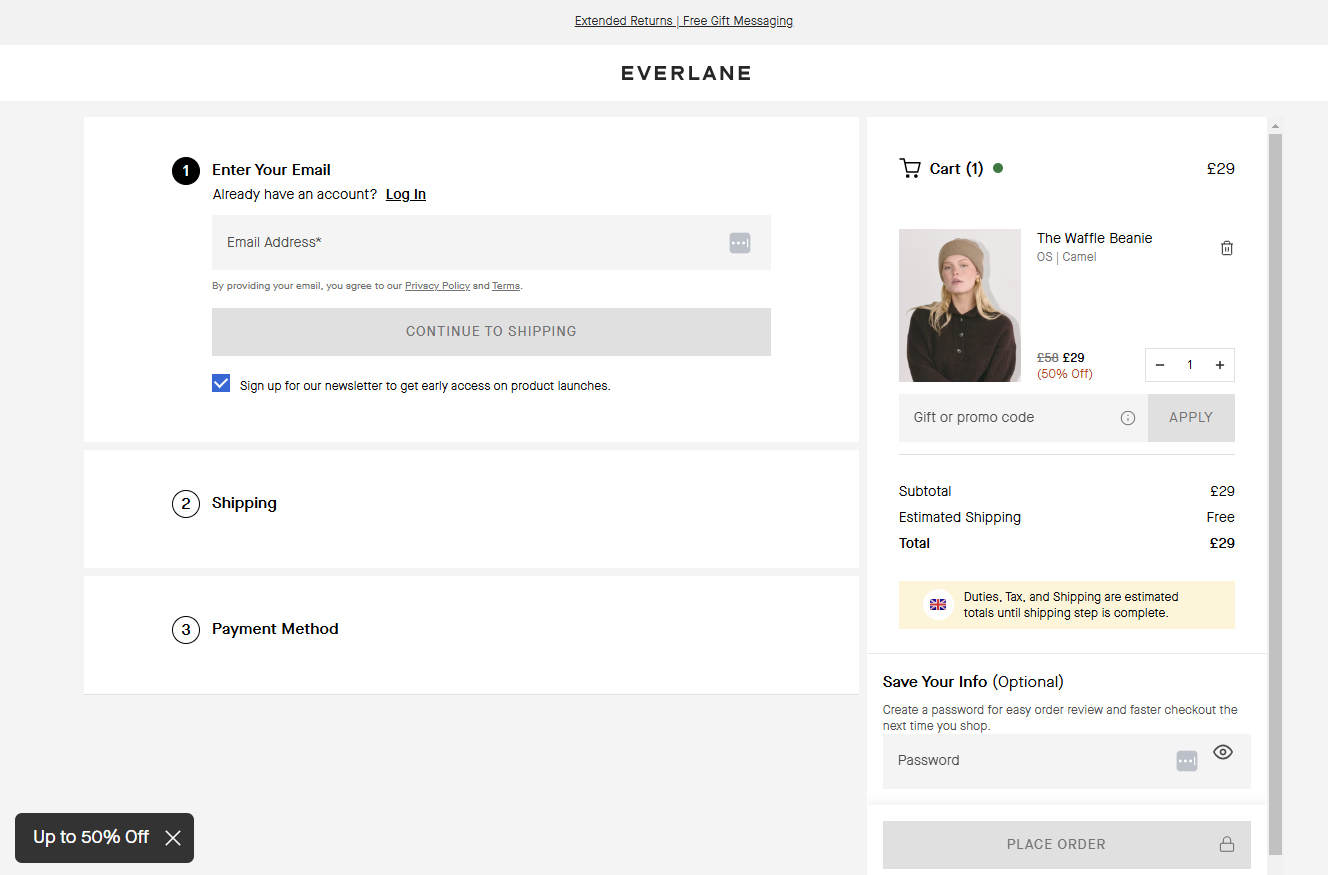Image resolution: width=1328 pixels, height=875 pixels.
Task: Click the Enter Your Email heading
Action: (x=271, y=170)
